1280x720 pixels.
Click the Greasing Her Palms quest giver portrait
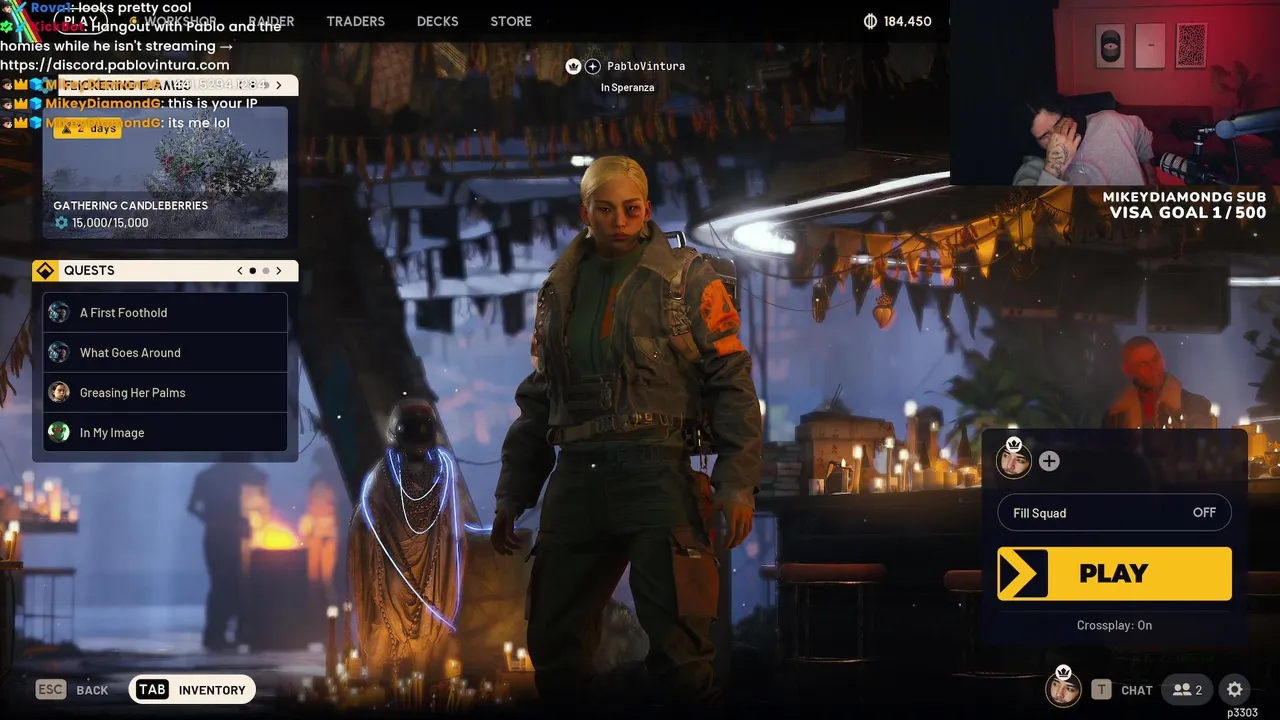click(59, 393)
